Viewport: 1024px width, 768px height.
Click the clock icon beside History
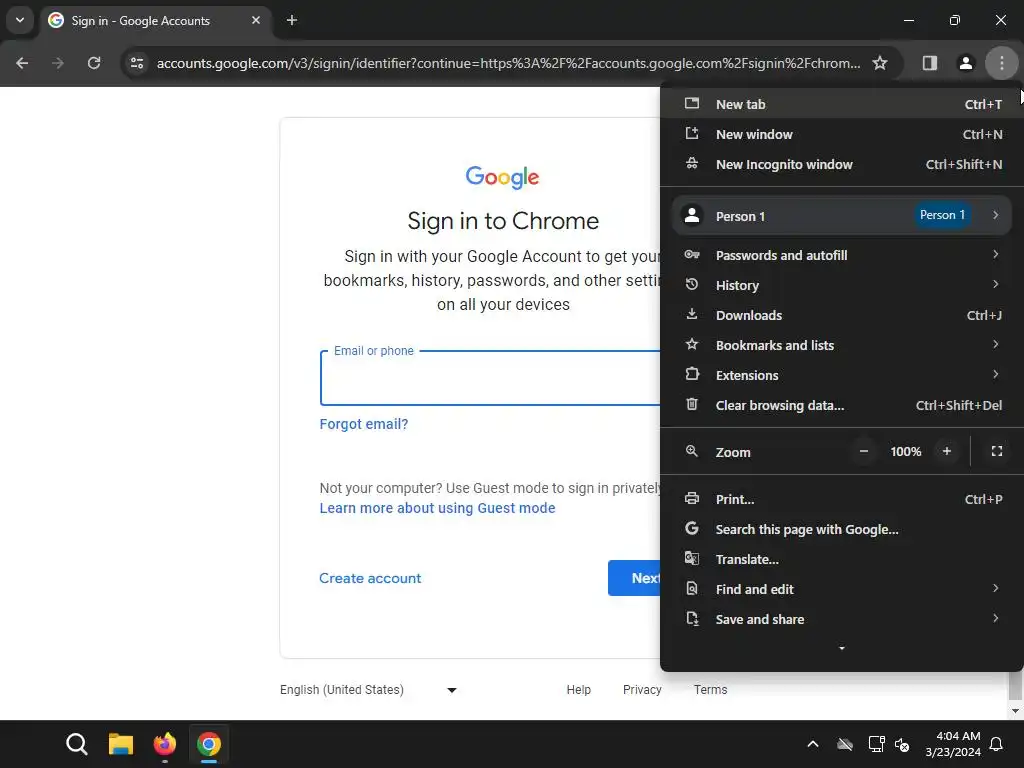click(692, 284)
